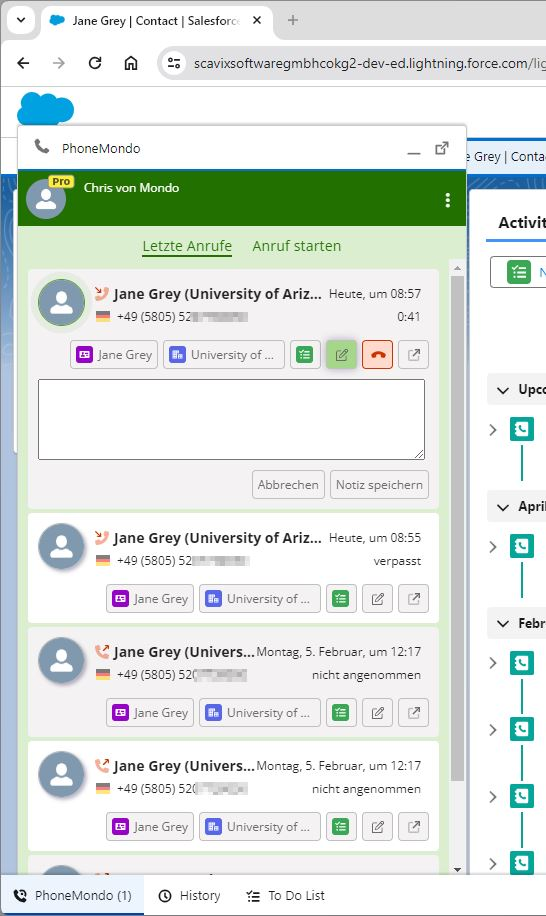Open University of... account on the verpasst call
The height and width of the screenshot is (916, 546).
[260, 599]
